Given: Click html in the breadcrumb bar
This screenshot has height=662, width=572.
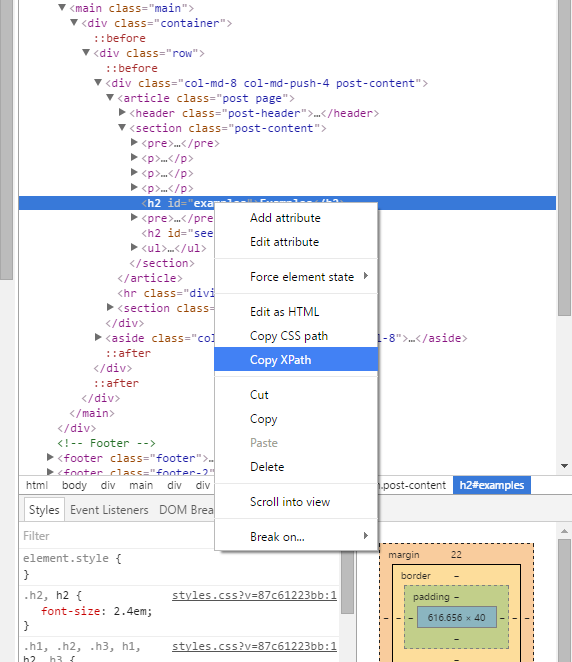Looking at the screenshot, I should tap(37, 486).
